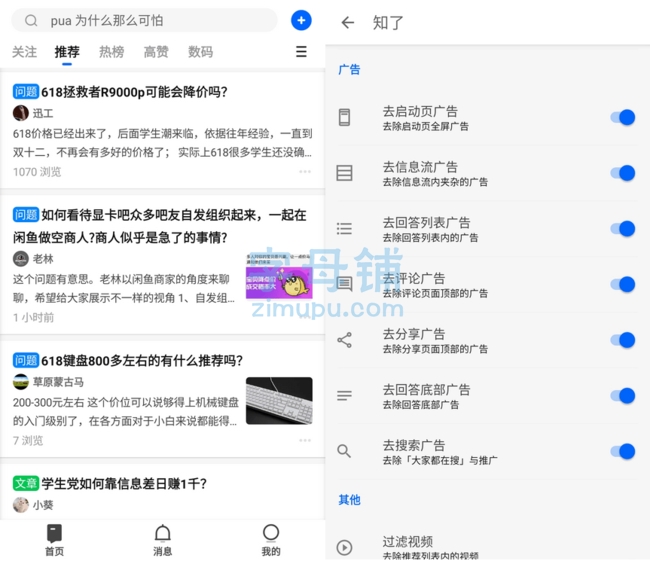Open 我的 in bottom navigation
This screenshot has width=650, height=561.
click(x=271, y=540)
